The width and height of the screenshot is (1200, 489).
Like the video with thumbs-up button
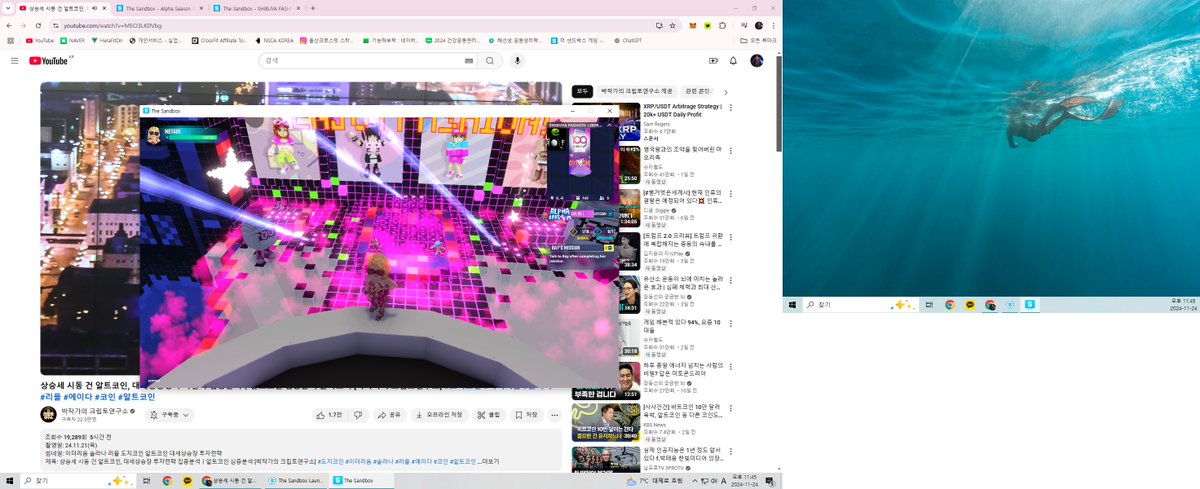coord(332,414)
